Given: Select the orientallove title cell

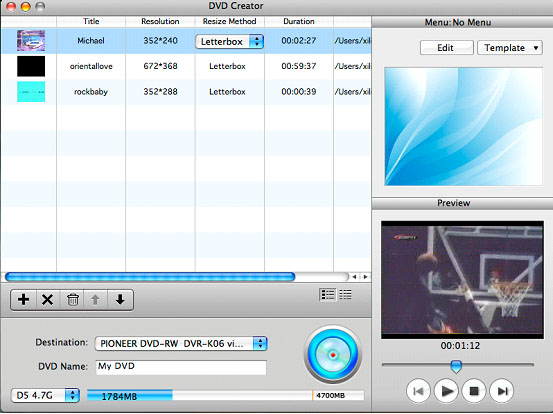Looking at the screenshot, I should click(91, 66).
